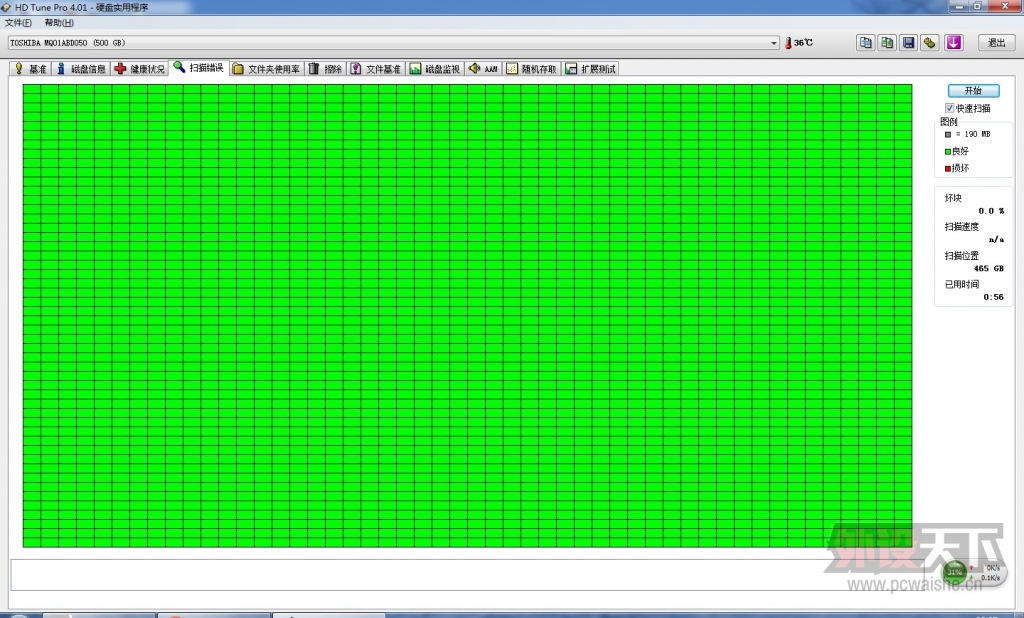Screen dimensions: 1024x618
Task: Switch to the AAM tab
Action: (x=483, y=69)
